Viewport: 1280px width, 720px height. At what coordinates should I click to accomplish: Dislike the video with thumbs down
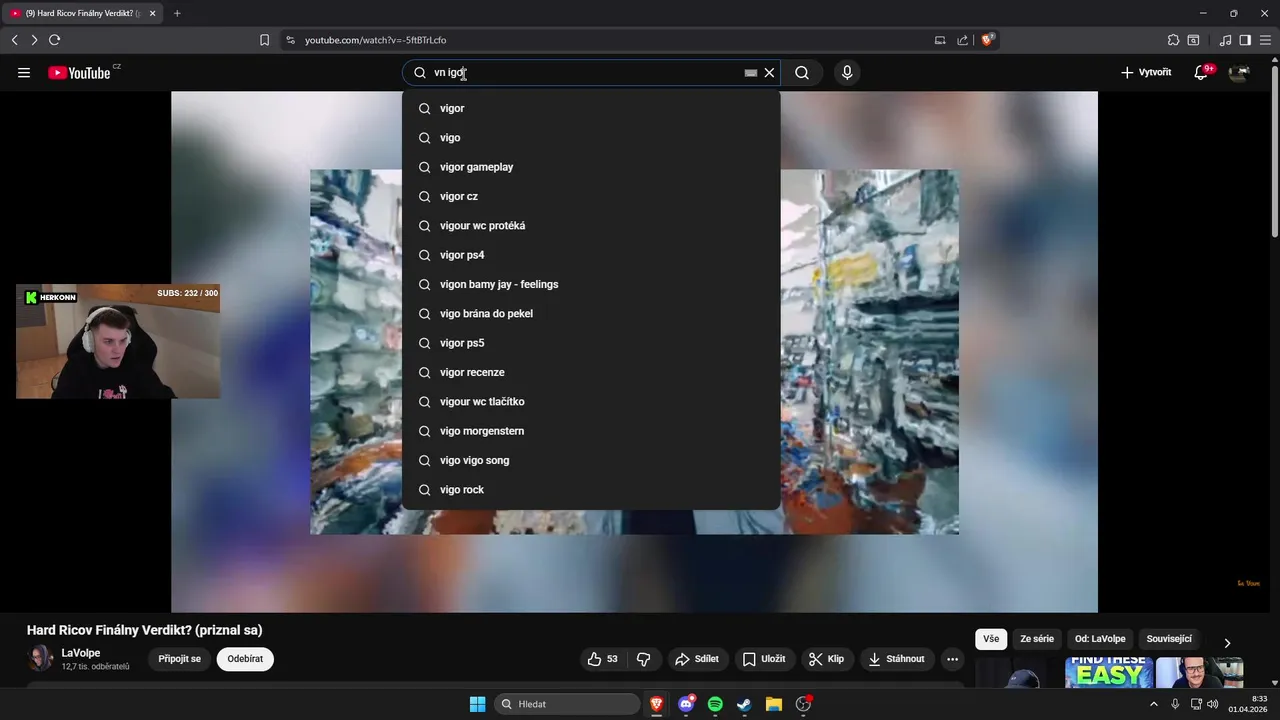644,659
